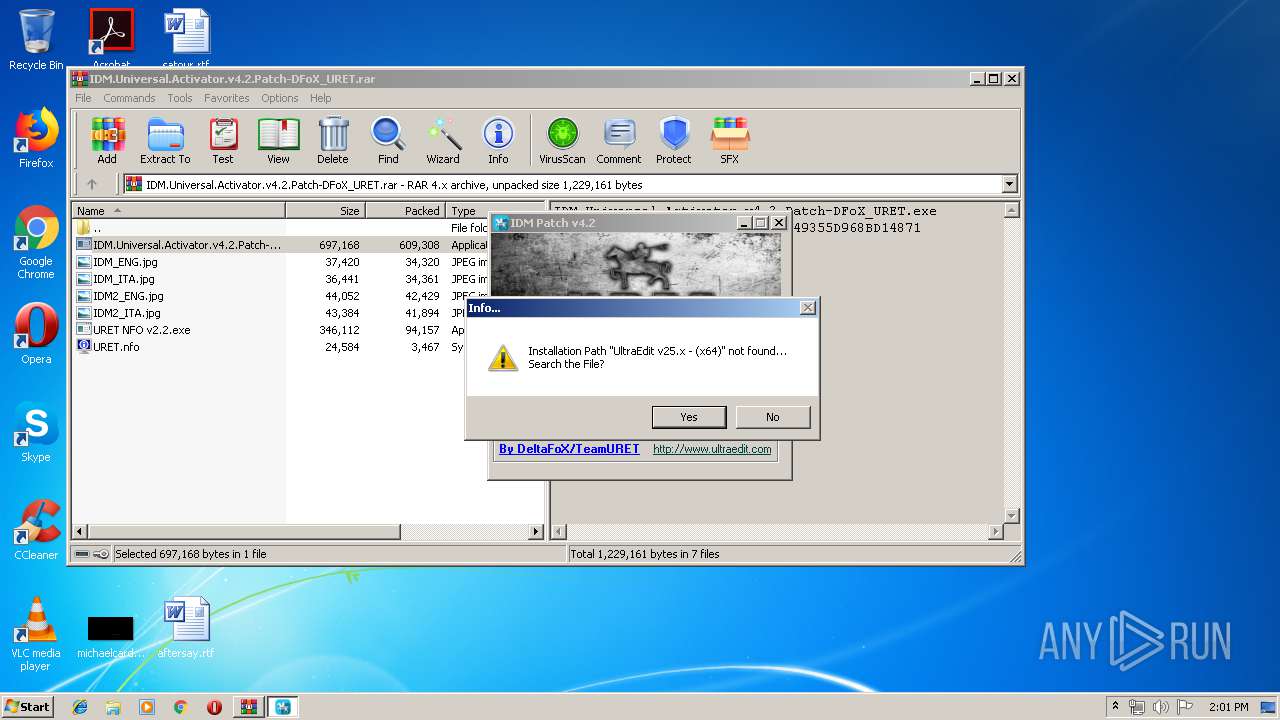This screenshot has height=720, width=1280.
Task: Switch to IDM Patch taskbar button
Action: point(283,707)
